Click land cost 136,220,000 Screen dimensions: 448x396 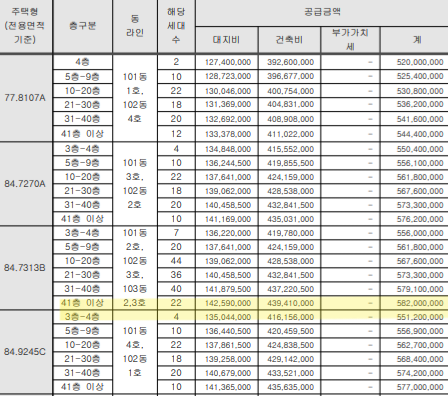pos(228,233)
